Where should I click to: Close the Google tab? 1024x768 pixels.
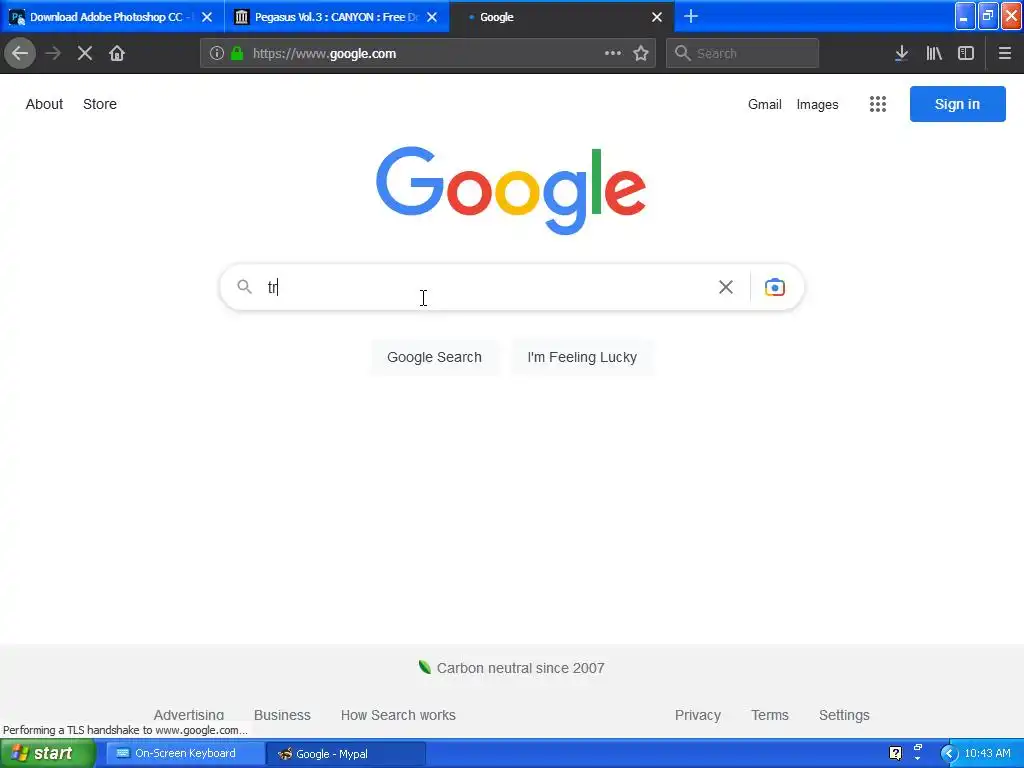[x=657, y=17]
